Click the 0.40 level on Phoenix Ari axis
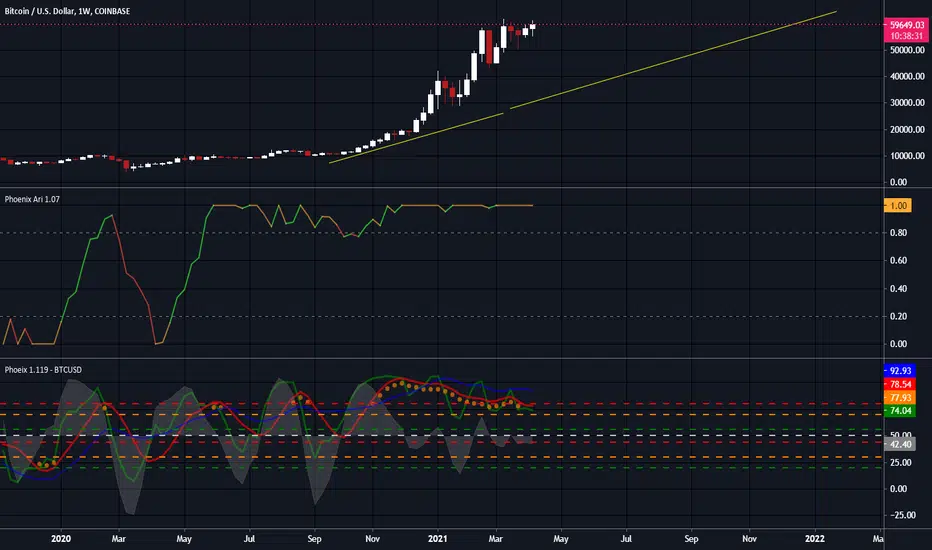Viewport: 932px width, 550px height. coord(899,288)
